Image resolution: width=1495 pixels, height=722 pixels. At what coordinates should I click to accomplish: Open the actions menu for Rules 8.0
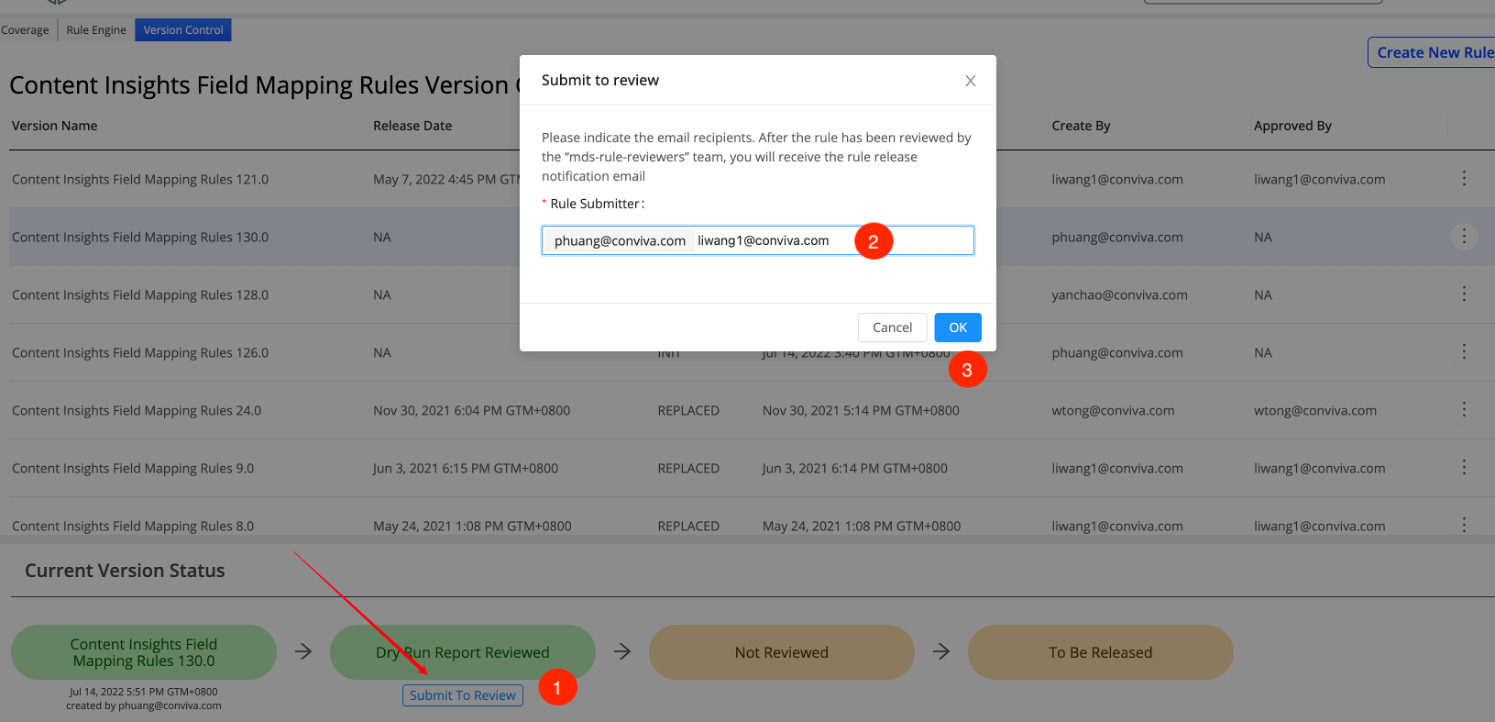click(1464, 525)
